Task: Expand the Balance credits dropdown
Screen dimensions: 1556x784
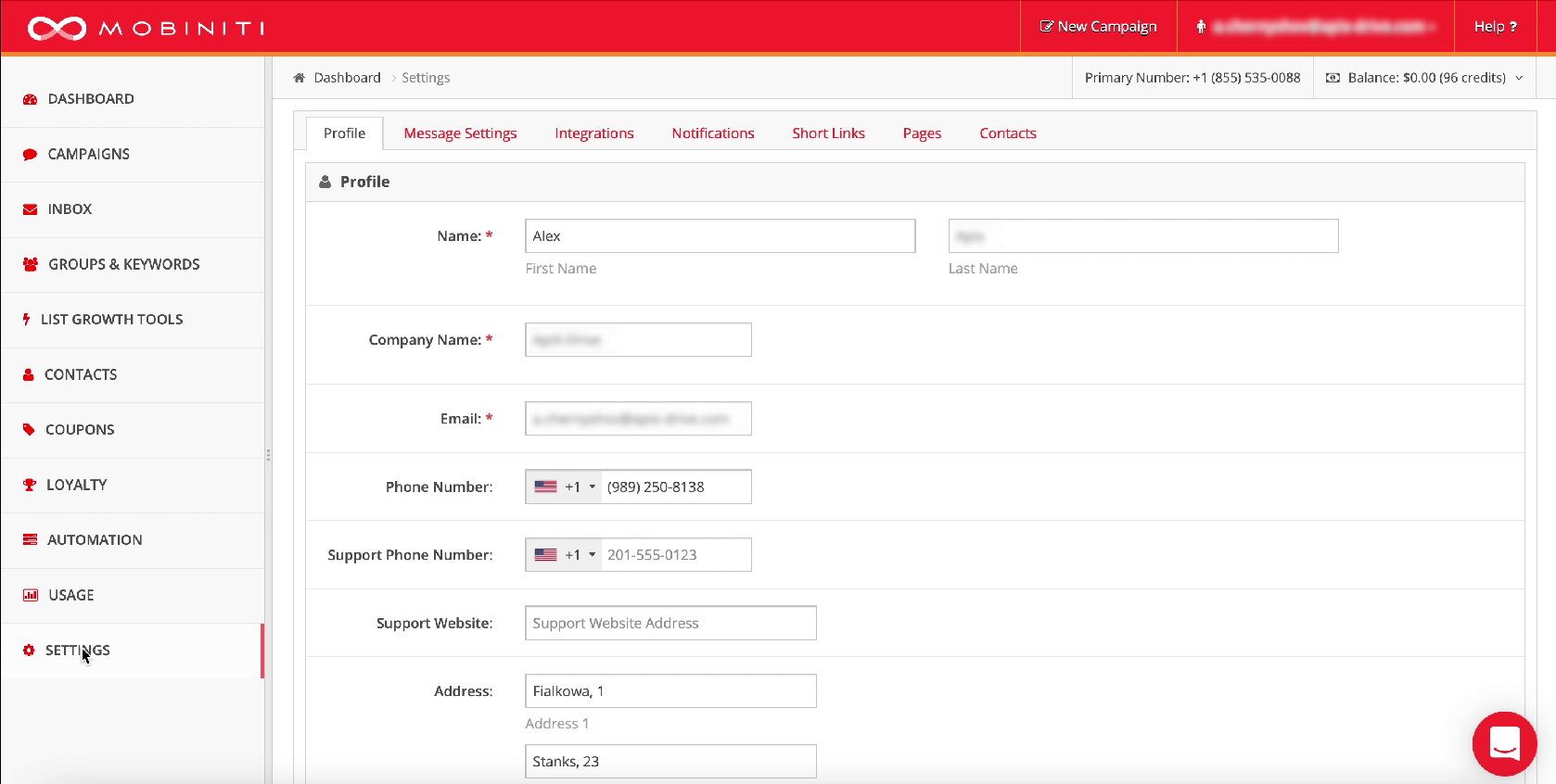Action: coord(1519,78)
